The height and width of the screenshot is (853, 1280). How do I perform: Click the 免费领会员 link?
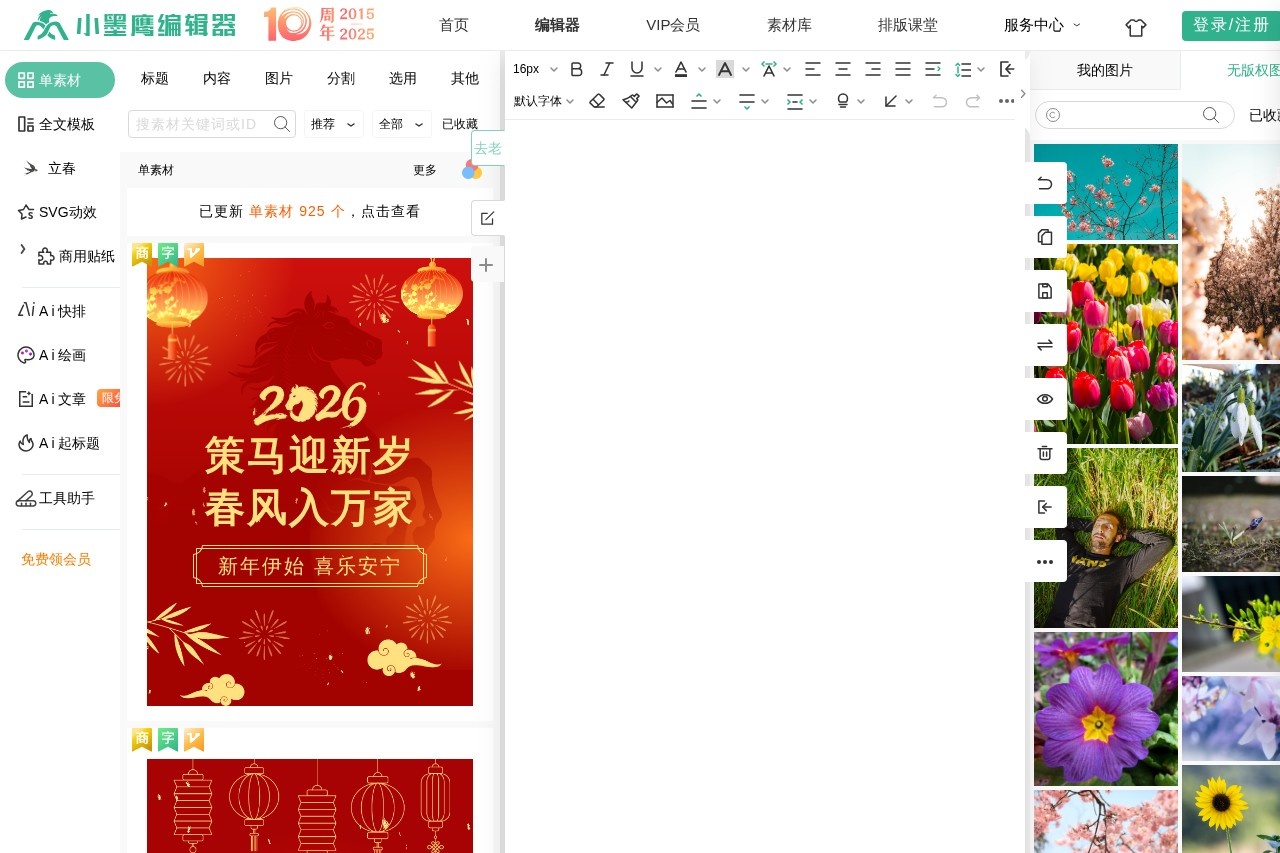[56, 559]
